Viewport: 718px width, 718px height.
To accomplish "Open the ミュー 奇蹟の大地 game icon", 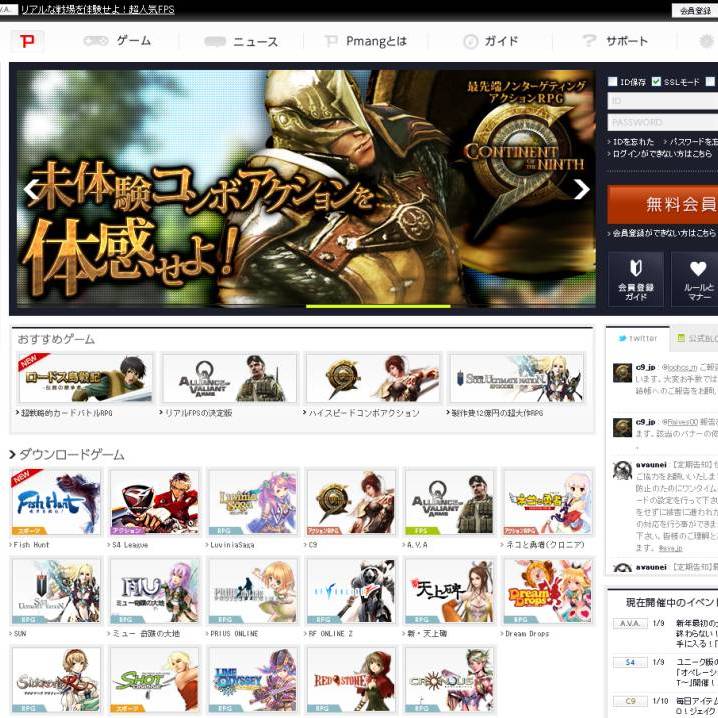I will click(x=155, y=591).
